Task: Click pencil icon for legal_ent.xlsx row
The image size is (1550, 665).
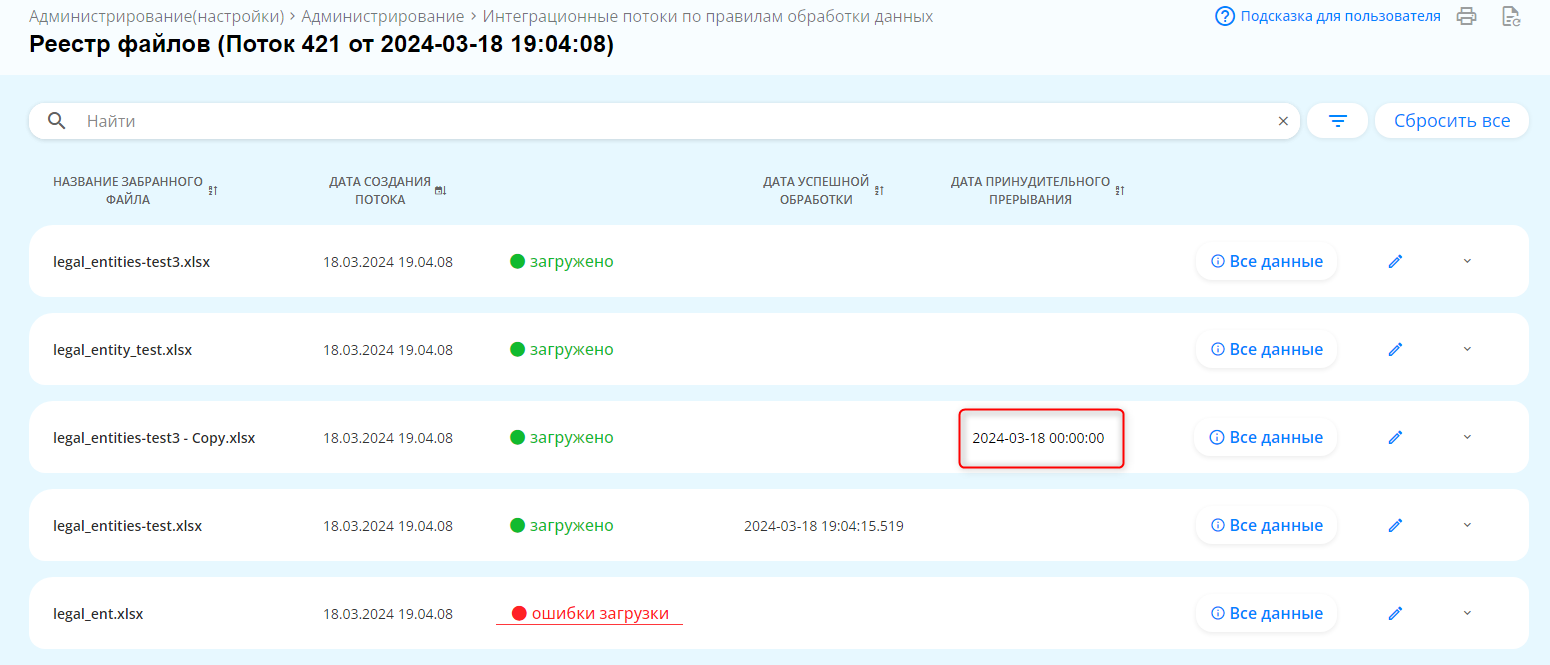Action: click(x=1396, y=613)
